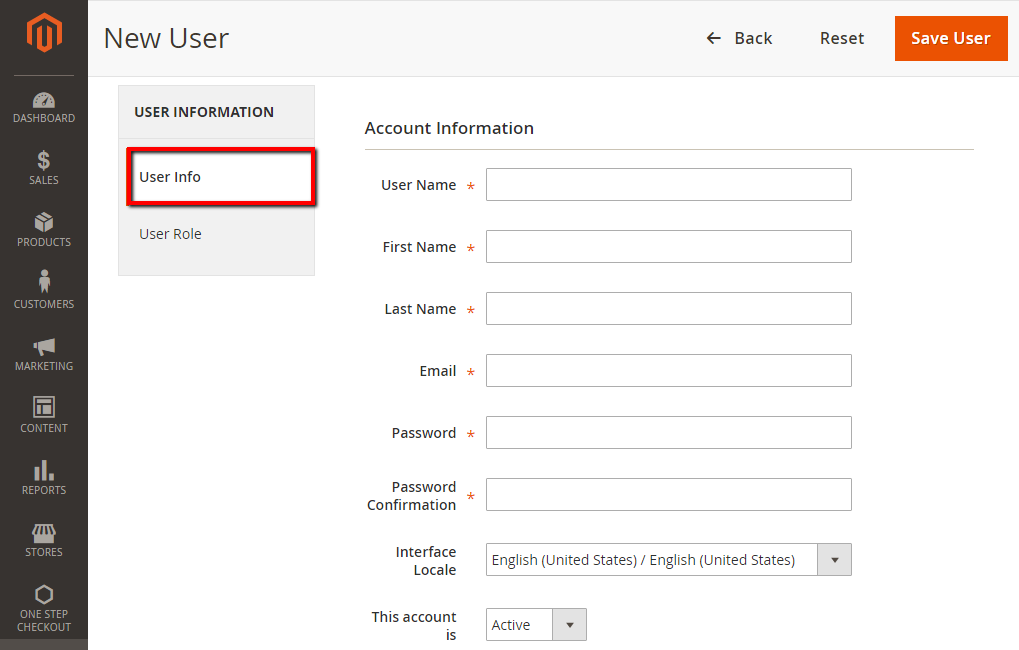Go Back from New User page

739,38
